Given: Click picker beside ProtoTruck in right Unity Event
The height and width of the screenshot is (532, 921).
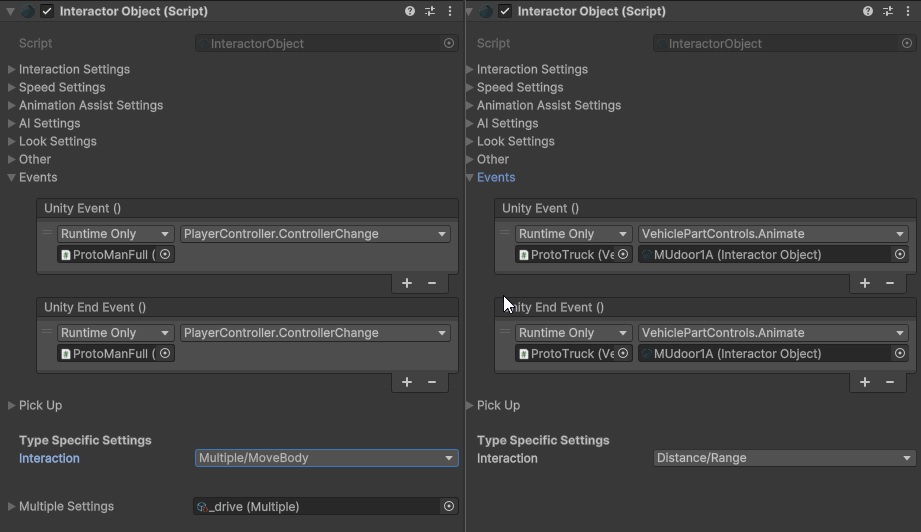Looking at the screenshot, I should [623, 255].
